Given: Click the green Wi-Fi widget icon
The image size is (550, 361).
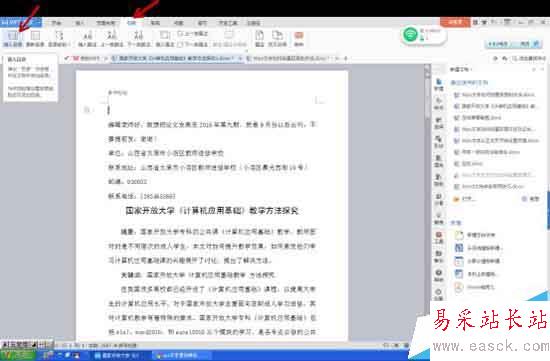Looking at the screenshot, I should point(410,34).
